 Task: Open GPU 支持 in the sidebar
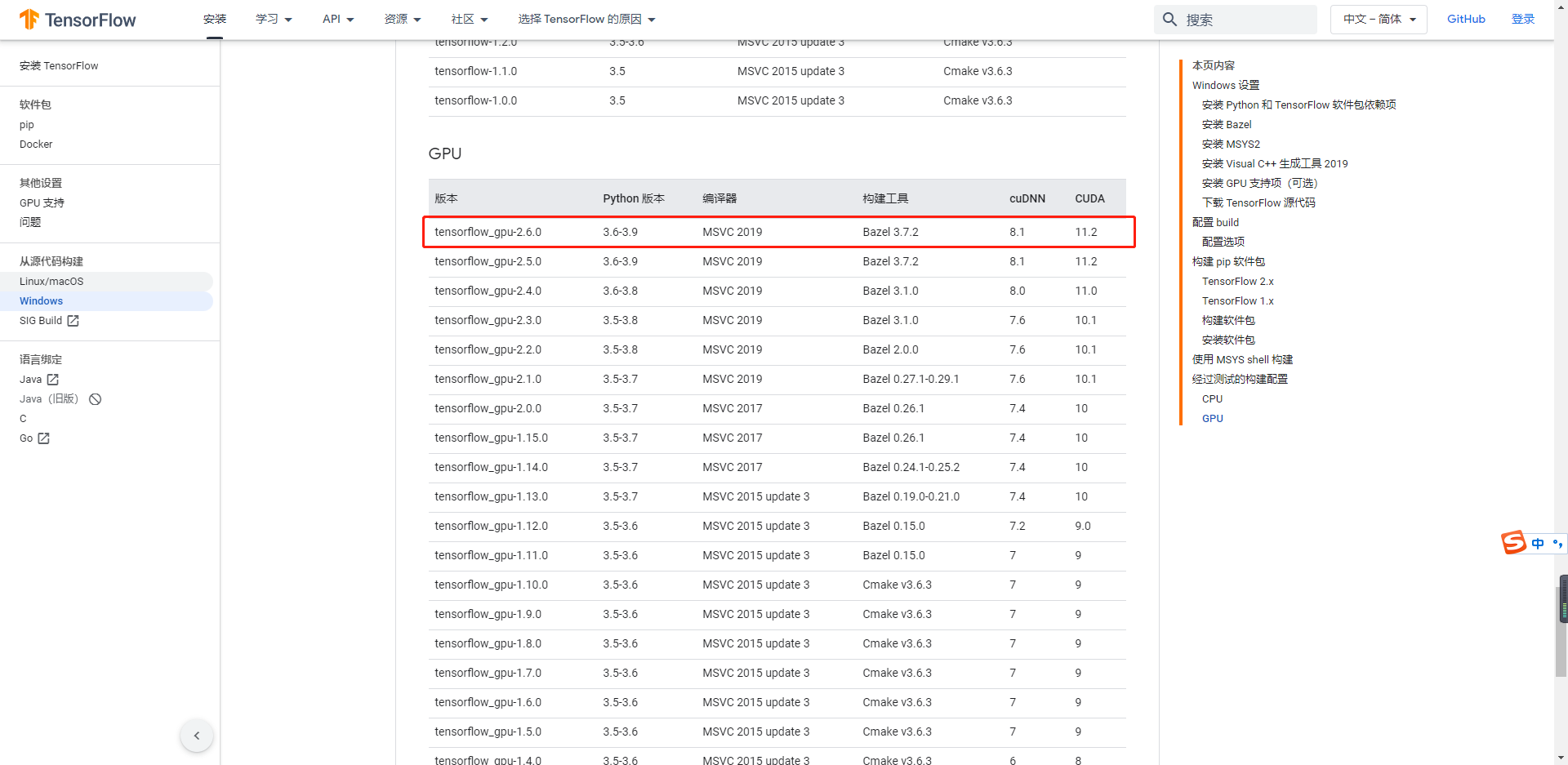click(x=42, y=203)
